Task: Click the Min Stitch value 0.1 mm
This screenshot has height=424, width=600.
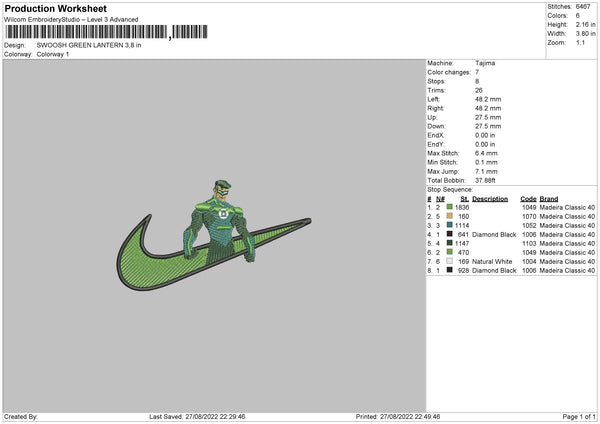Action: point(486,162)
